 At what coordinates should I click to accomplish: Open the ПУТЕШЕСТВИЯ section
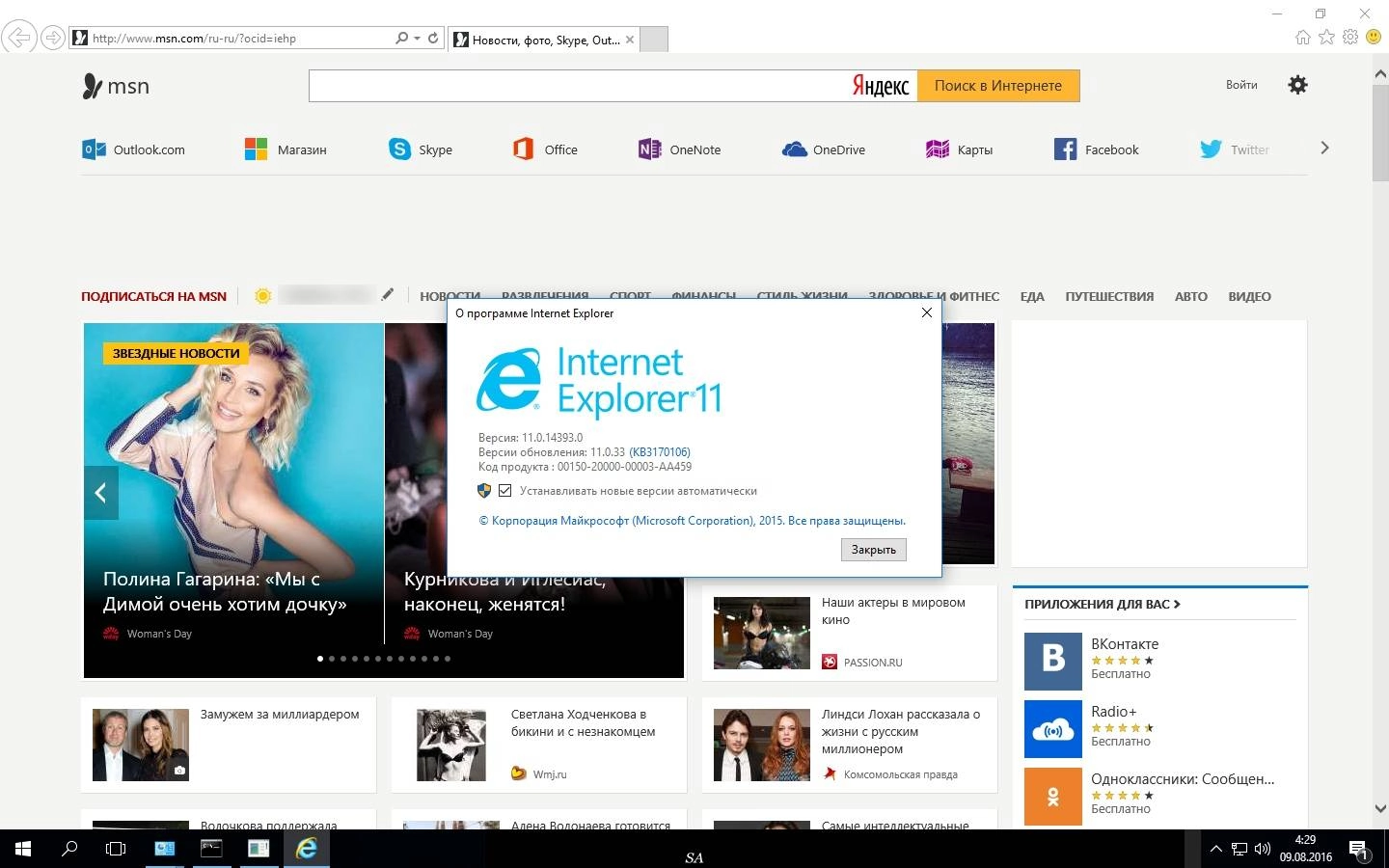pos(1109,296)
